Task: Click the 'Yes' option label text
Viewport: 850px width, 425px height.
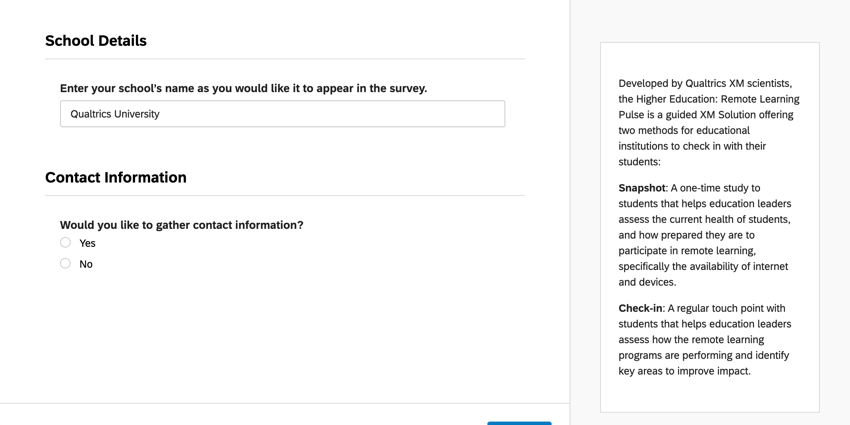Action: click(88, 243)
